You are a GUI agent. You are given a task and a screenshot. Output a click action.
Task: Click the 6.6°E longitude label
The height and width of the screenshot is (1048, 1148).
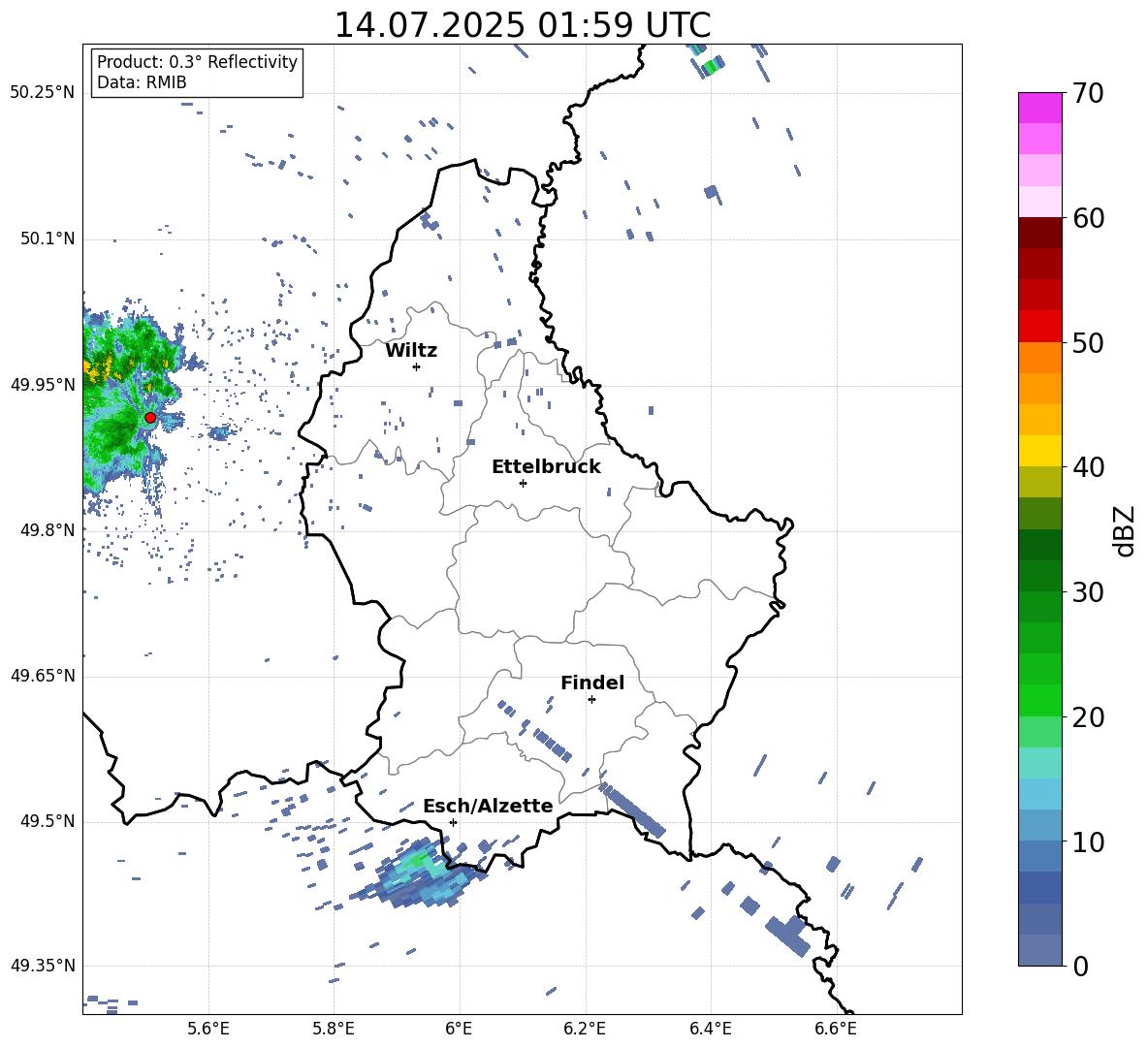click(836, 1029)
